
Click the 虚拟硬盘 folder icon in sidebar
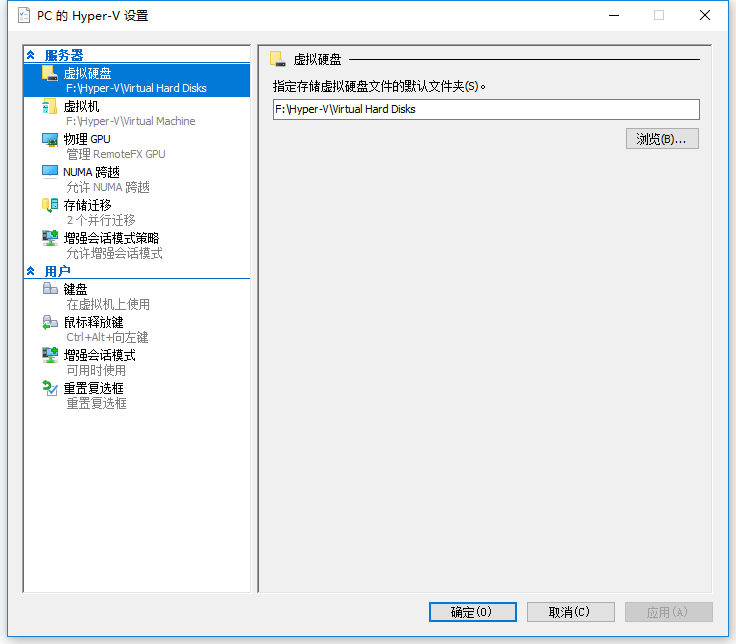(x=50, y=73)
